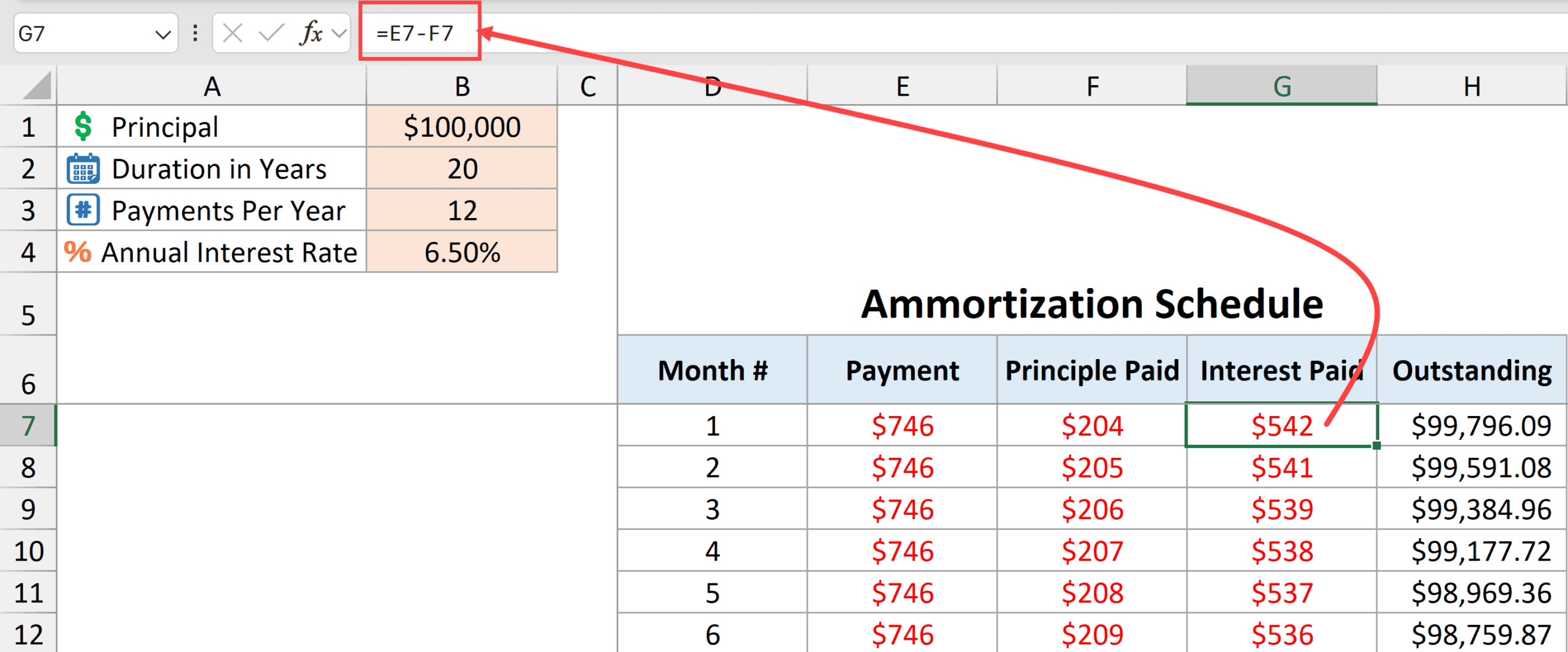1568x652 pixels.
Task: Click the fill handle of cell G7
Action: [x=1376, y=445]
